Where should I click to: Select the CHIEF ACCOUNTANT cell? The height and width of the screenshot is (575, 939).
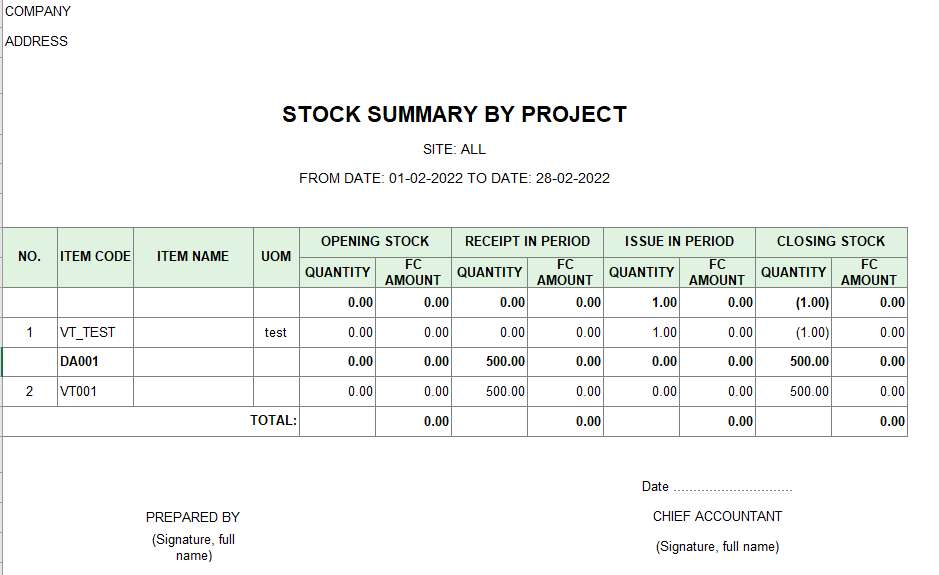point(717,516)
